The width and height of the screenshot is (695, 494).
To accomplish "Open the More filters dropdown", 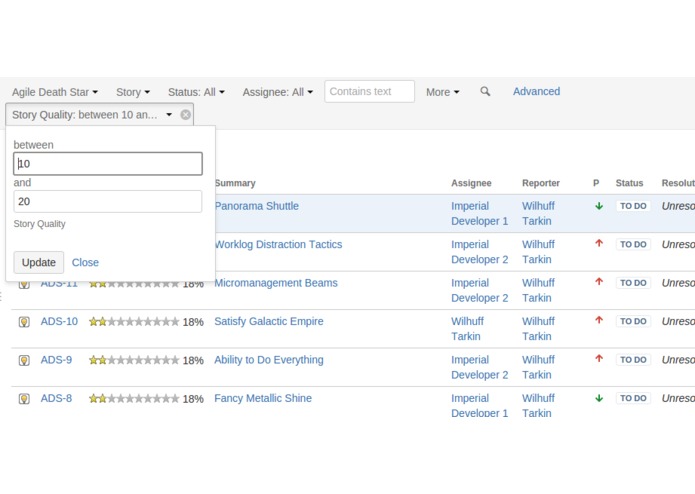I will pyautogui.click(x=442, y=92).
